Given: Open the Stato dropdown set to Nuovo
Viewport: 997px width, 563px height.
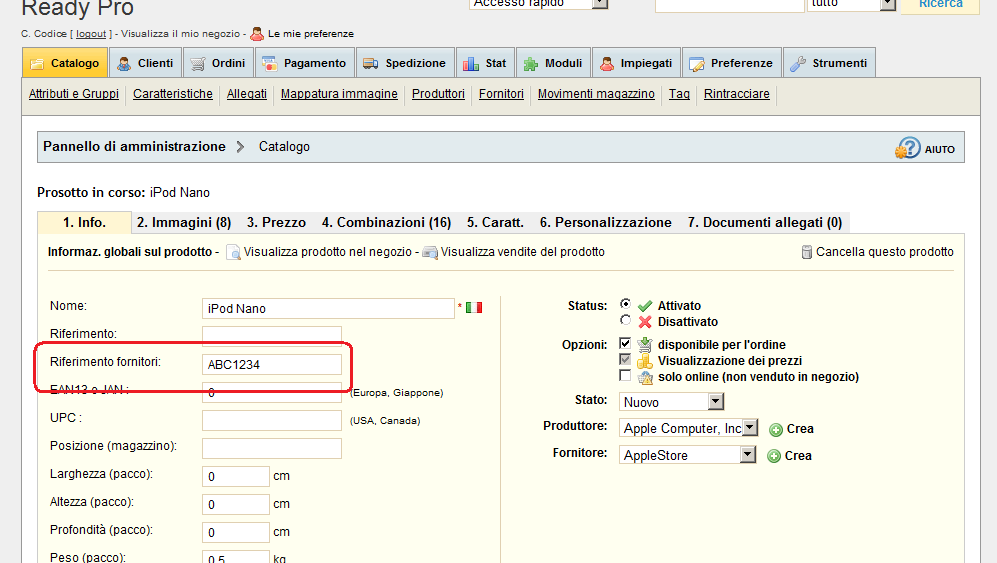Looking at the screenshot, I should pyautogui.click(x=671, y=401).
